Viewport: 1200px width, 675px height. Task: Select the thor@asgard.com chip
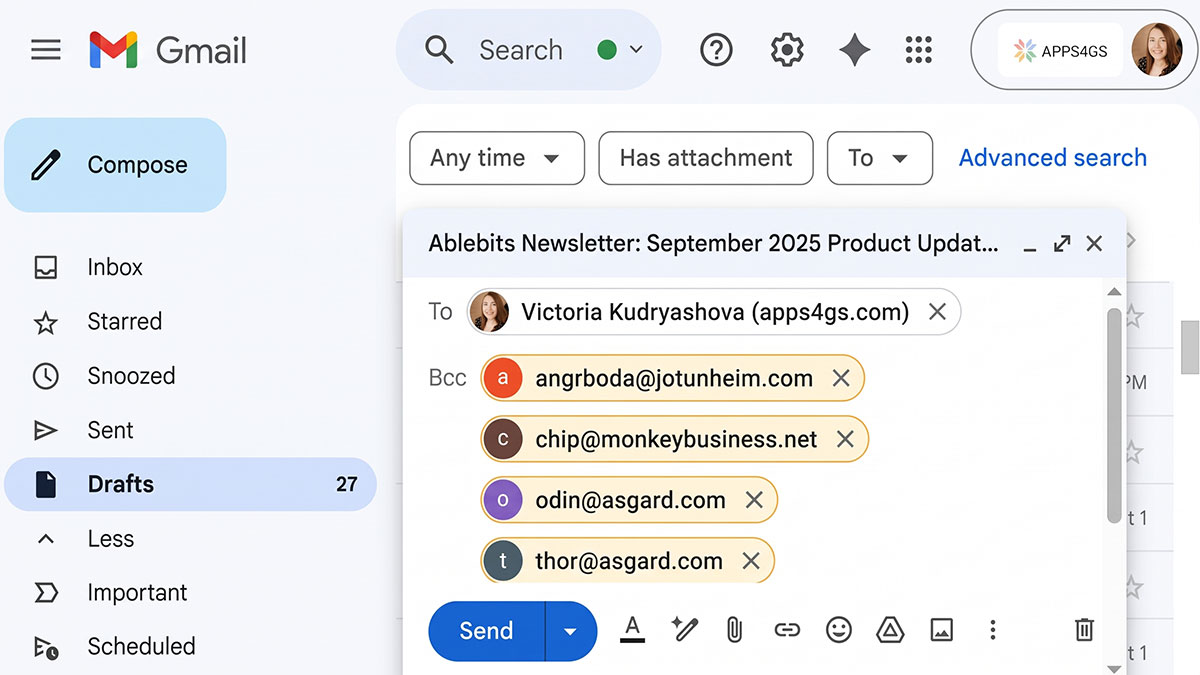pos(627,562)
